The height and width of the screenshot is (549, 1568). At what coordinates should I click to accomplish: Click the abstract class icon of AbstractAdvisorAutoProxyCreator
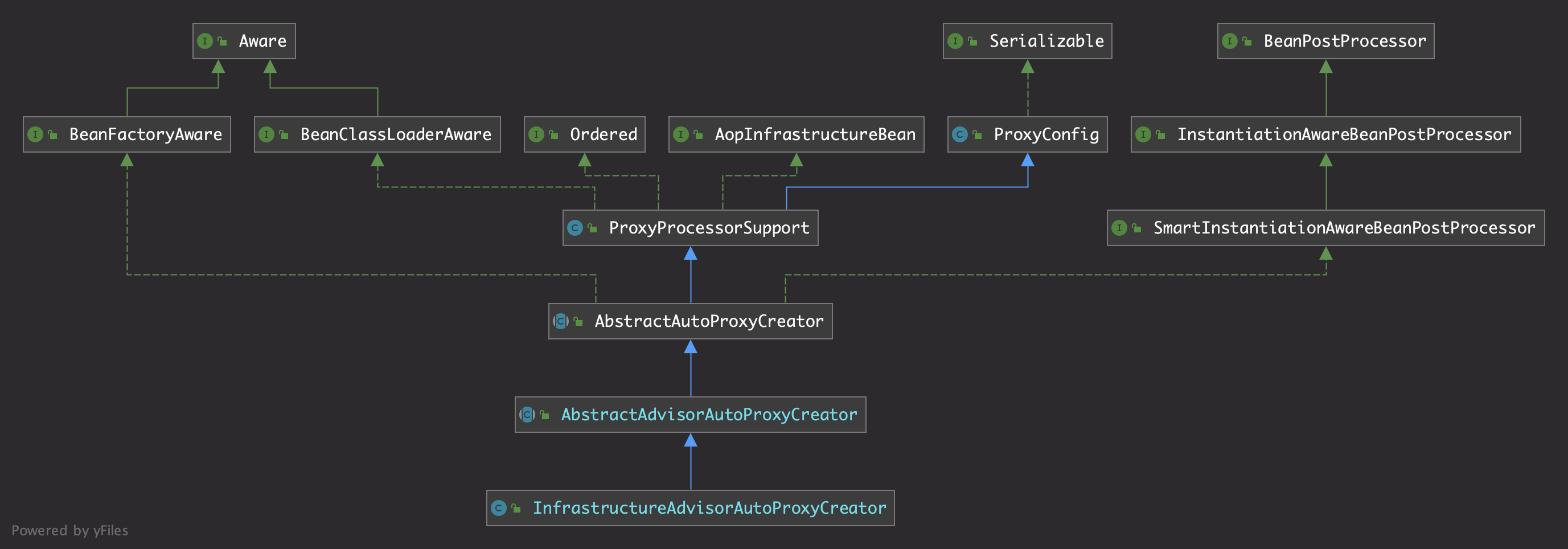527,415
